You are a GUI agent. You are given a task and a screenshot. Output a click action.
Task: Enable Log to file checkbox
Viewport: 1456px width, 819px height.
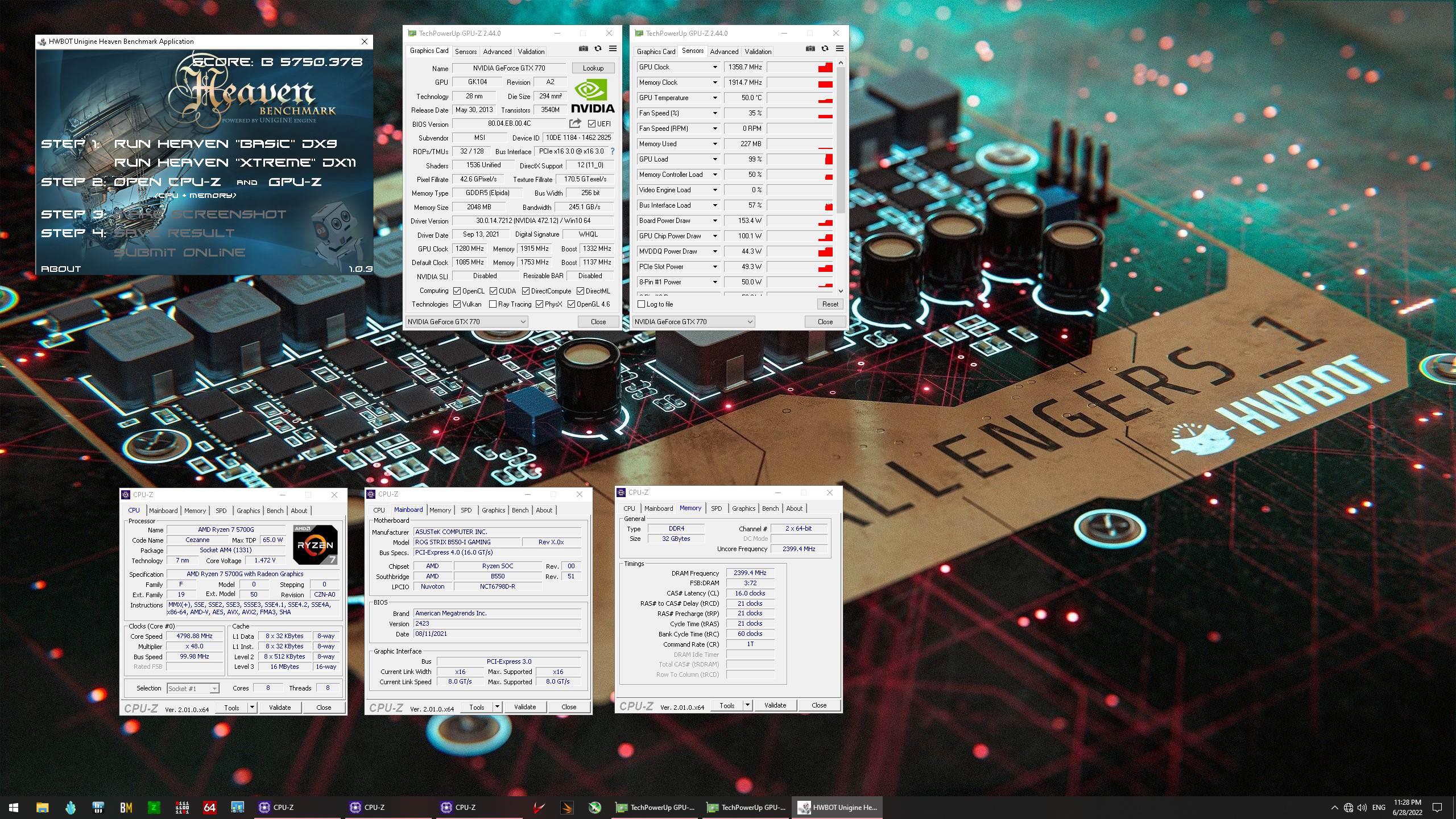(x=642, y=304)
